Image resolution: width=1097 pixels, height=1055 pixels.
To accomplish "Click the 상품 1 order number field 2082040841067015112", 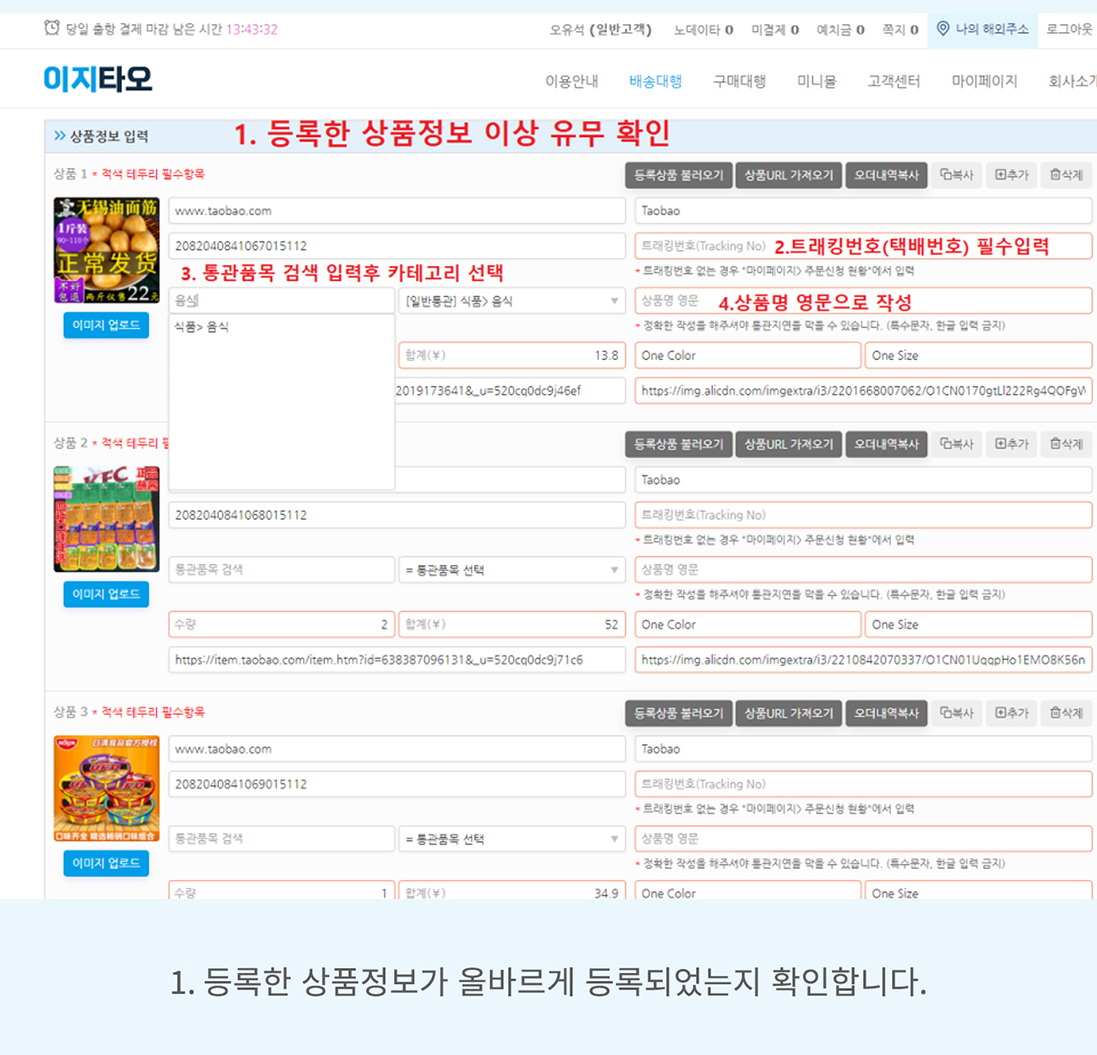I will point(397,246).
